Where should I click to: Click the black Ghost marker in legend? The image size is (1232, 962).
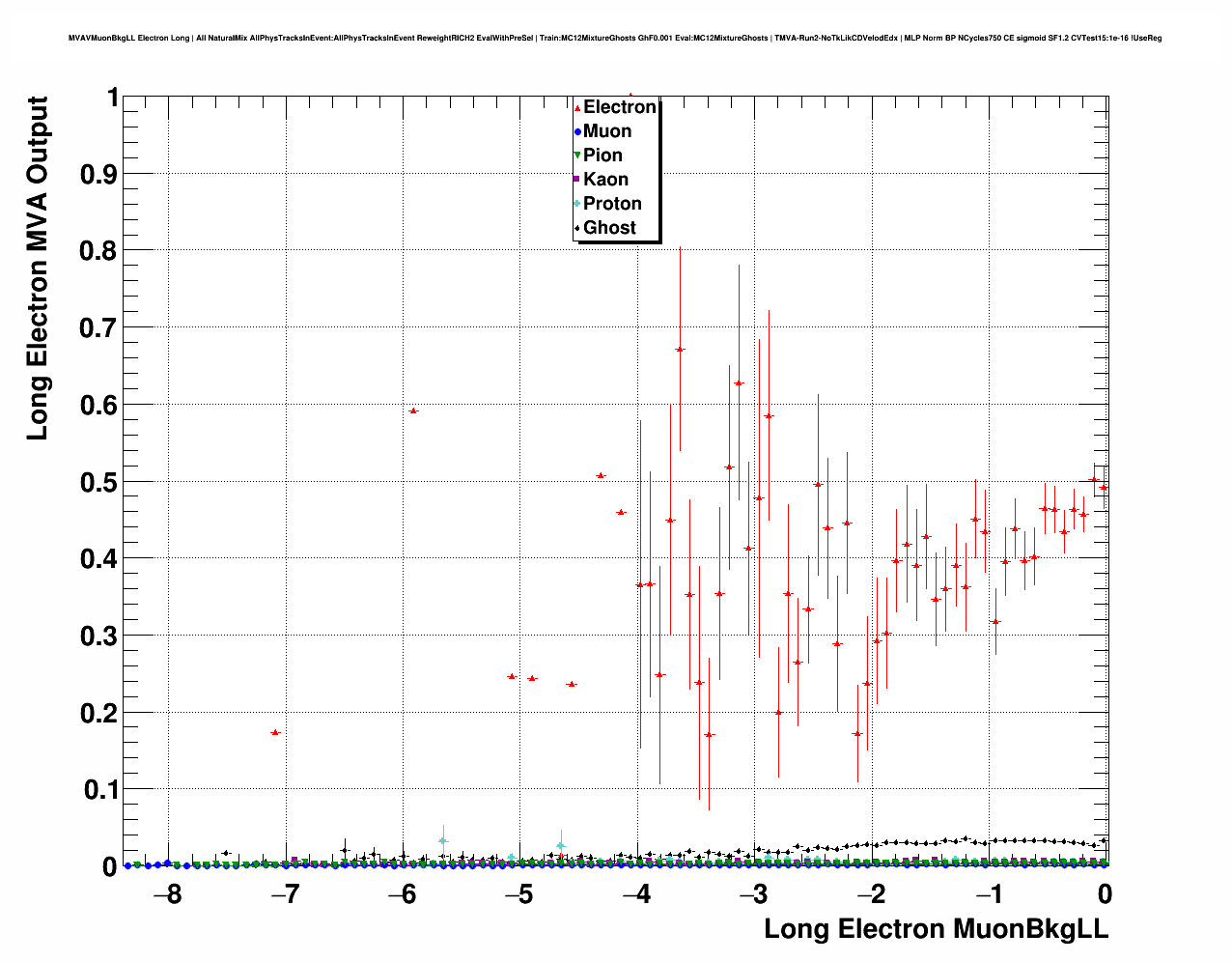[x=577, y=228]
